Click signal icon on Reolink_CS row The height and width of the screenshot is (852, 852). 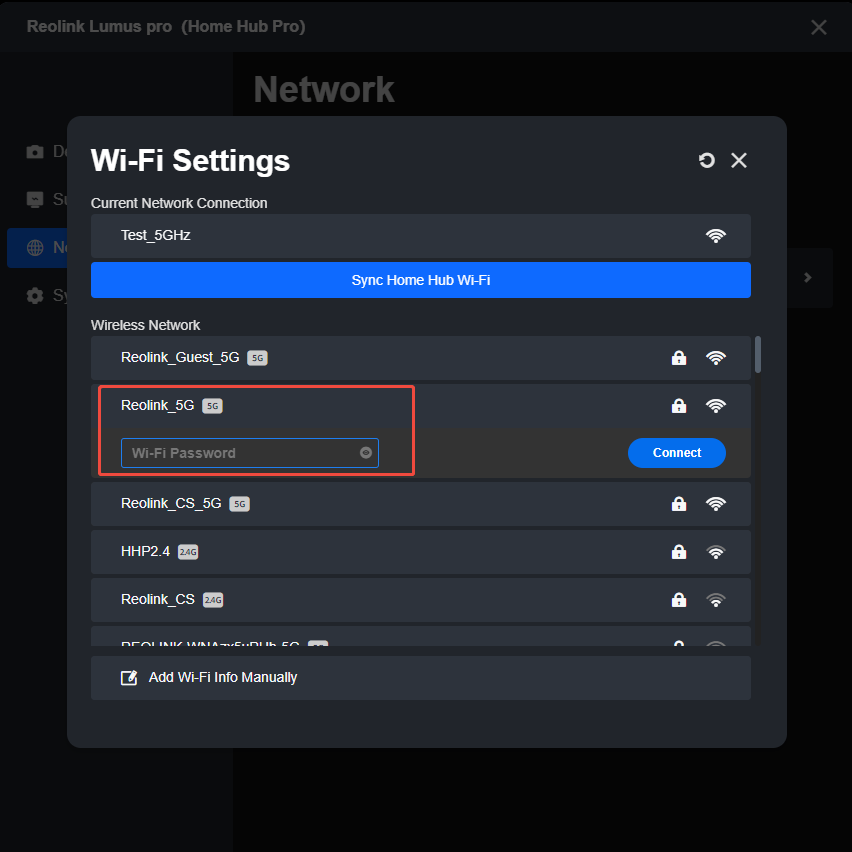[x=716, y=599]
